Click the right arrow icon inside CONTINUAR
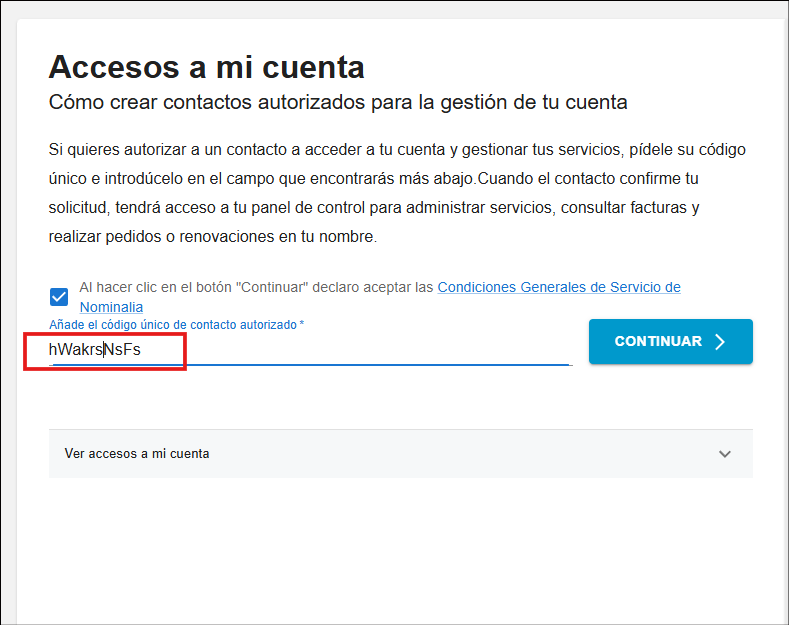Image resolution: width=789 pixels, height=625 pixels. [x=720, y=342]
